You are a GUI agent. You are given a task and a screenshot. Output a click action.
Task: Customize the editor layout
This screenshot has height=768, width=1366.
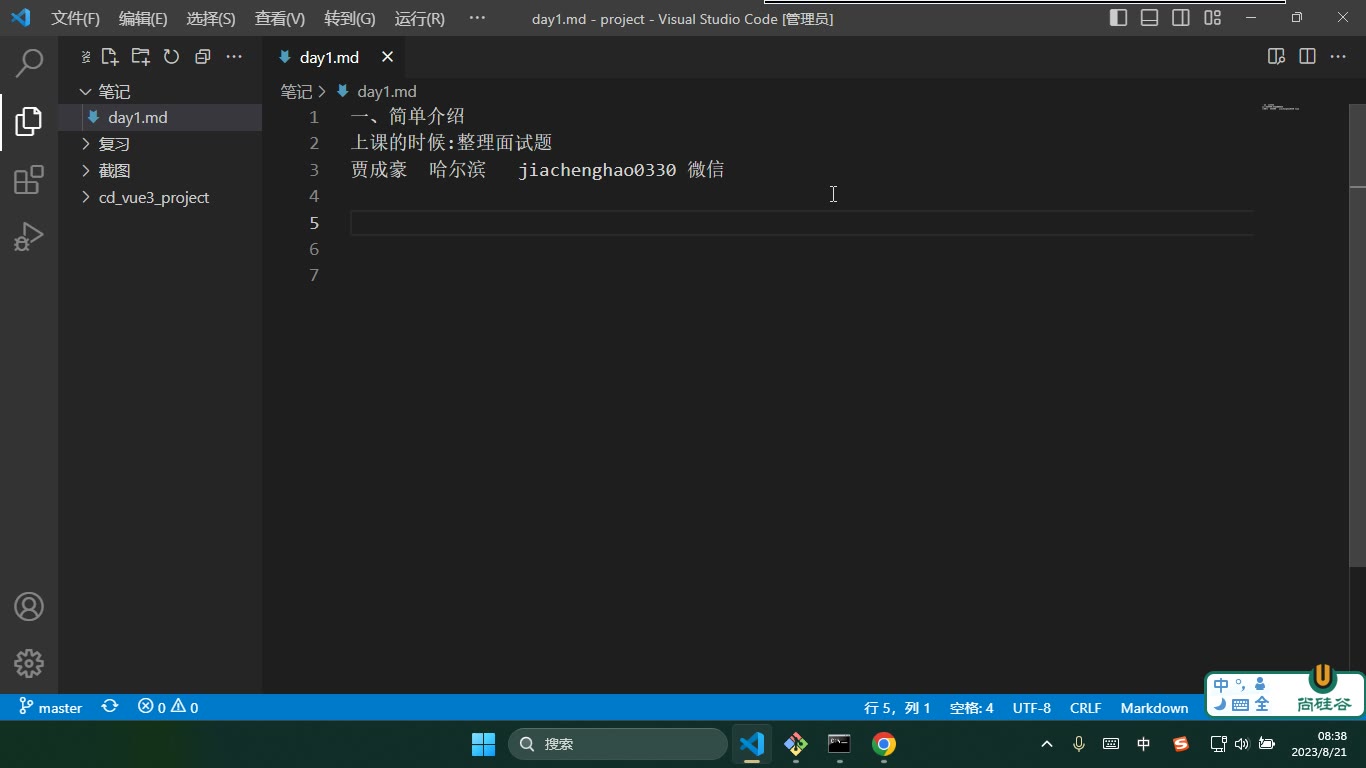click(x=1212, y=18)
